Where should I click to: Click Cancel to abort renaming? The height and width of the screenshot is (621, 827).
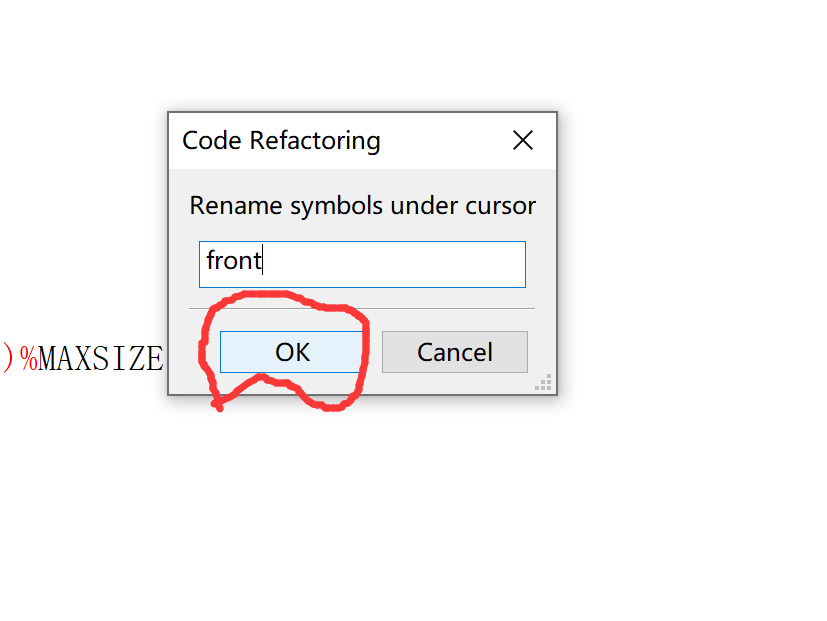tap(454, 352)
